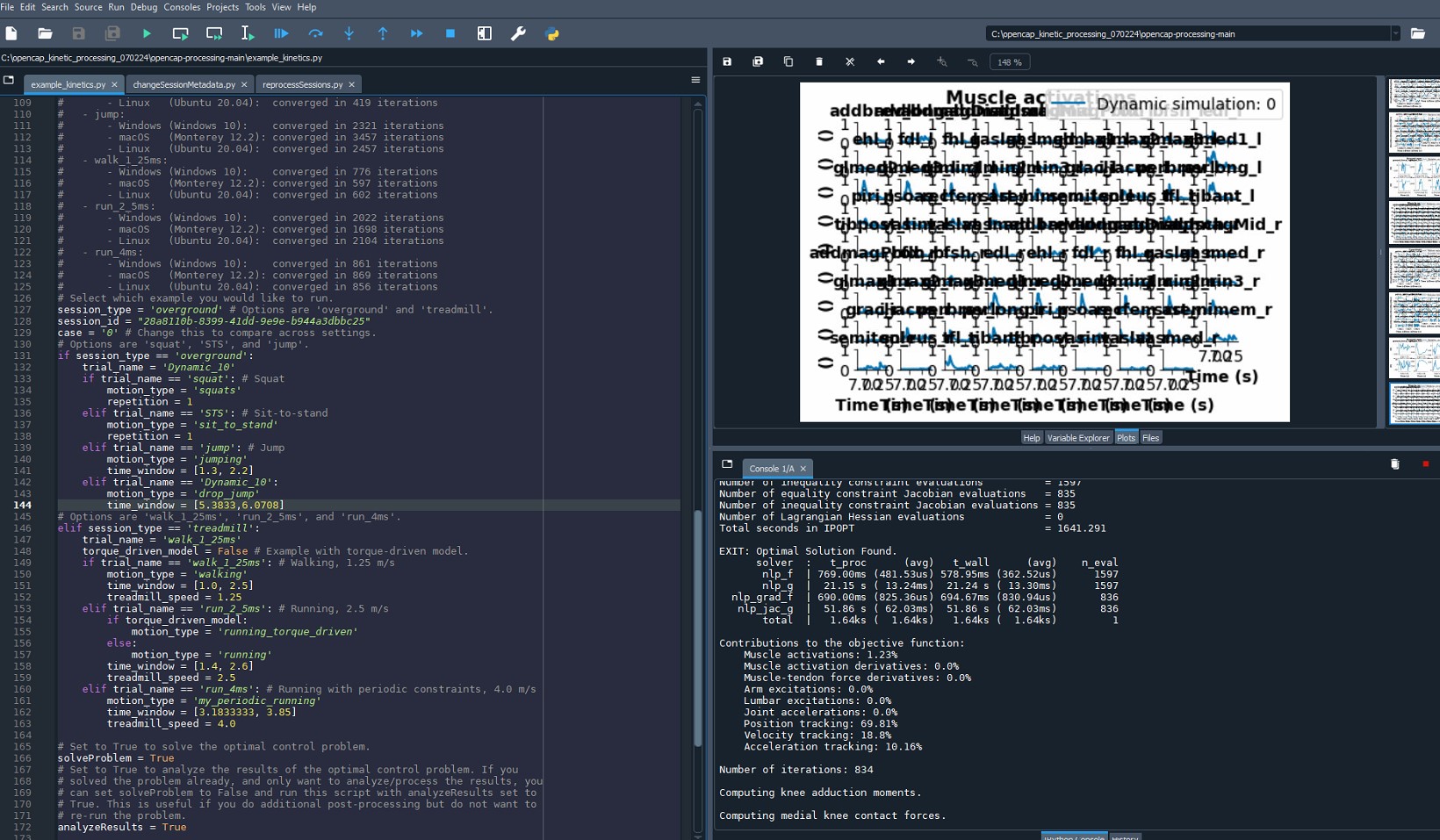Zoom in on plot icon
Screen dimensions: 1440x840
[942, 61]
